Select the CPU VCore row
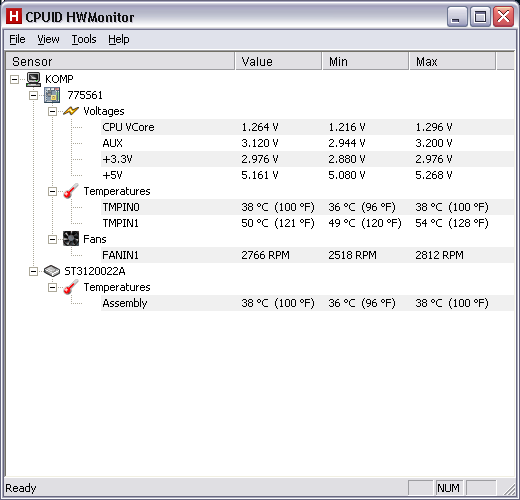This screenshot has width=520, height=500. click(x=307, y=127)
